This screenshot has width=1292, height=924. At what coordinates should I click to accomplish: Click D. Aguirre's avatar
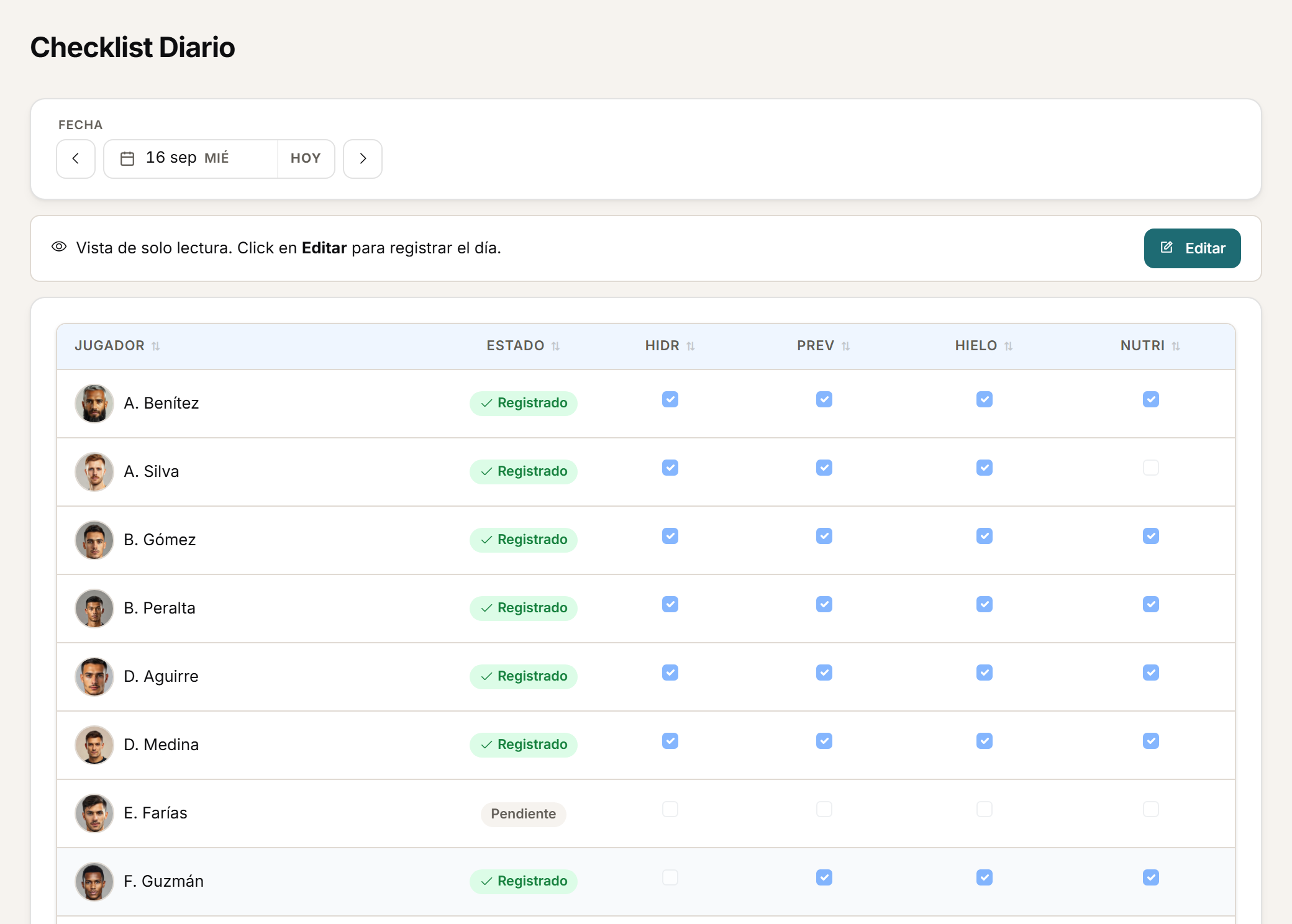click(x=94, y=677)
